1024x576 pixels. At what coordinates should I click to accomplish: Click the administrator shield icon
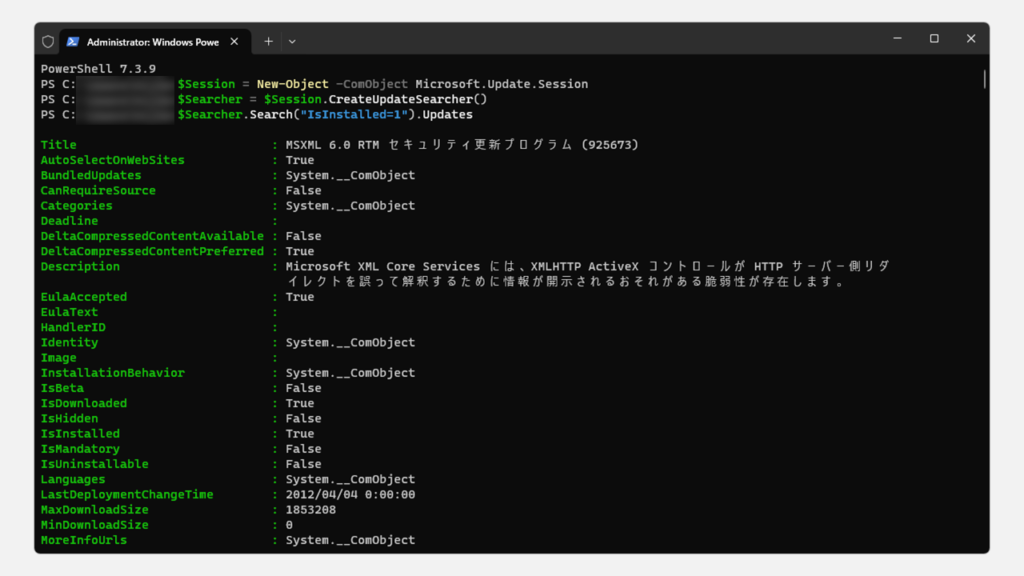[48, 41]
